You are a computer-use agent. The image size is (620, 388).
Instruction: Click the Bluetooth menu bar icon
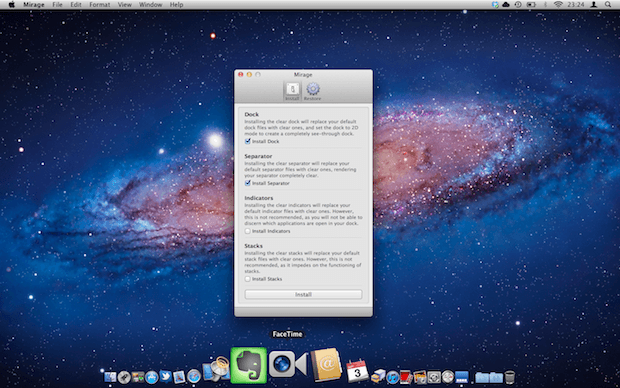coord(545,5)
